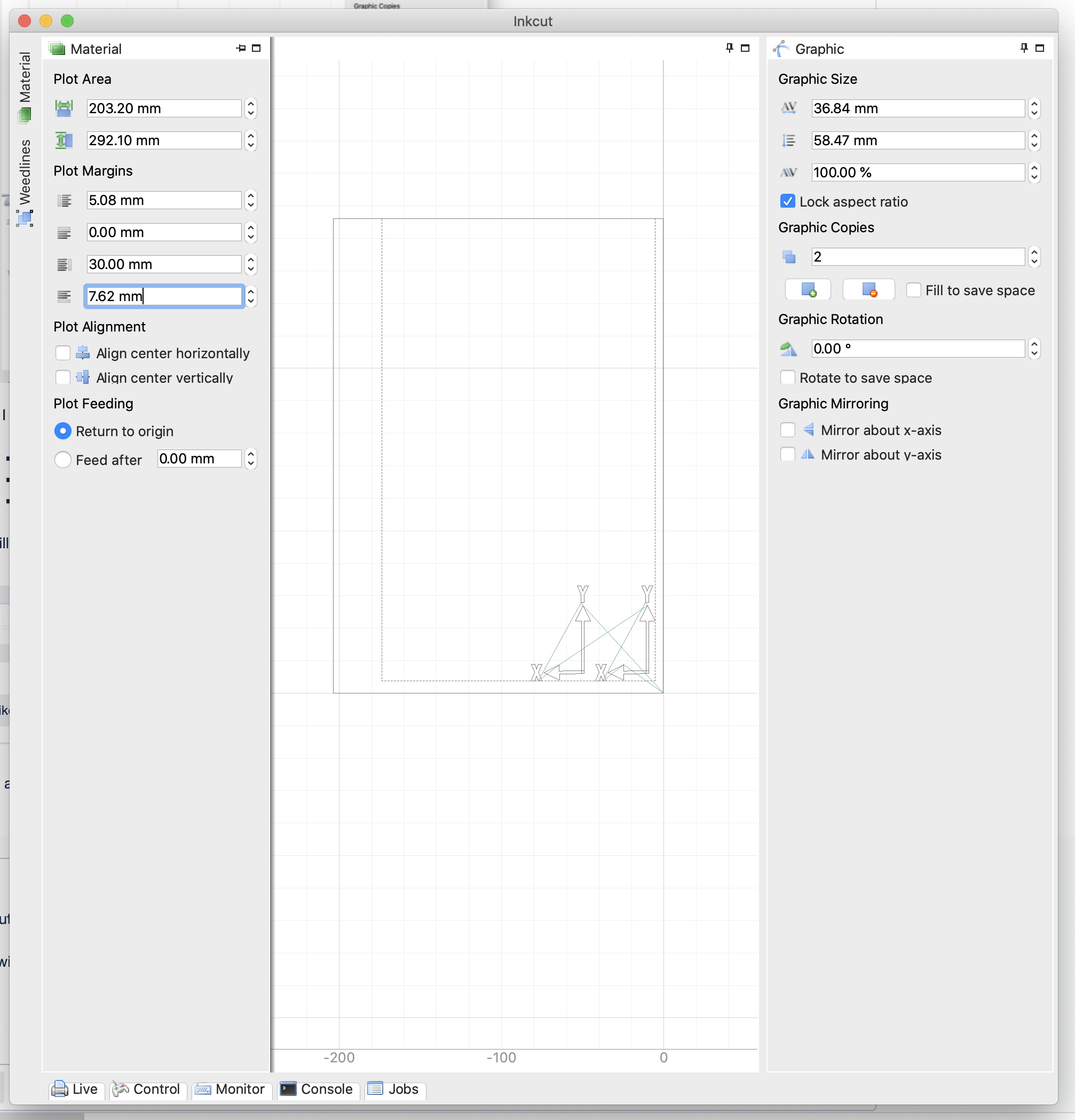Uncheck Lock aspect ratio

point(788,201)
